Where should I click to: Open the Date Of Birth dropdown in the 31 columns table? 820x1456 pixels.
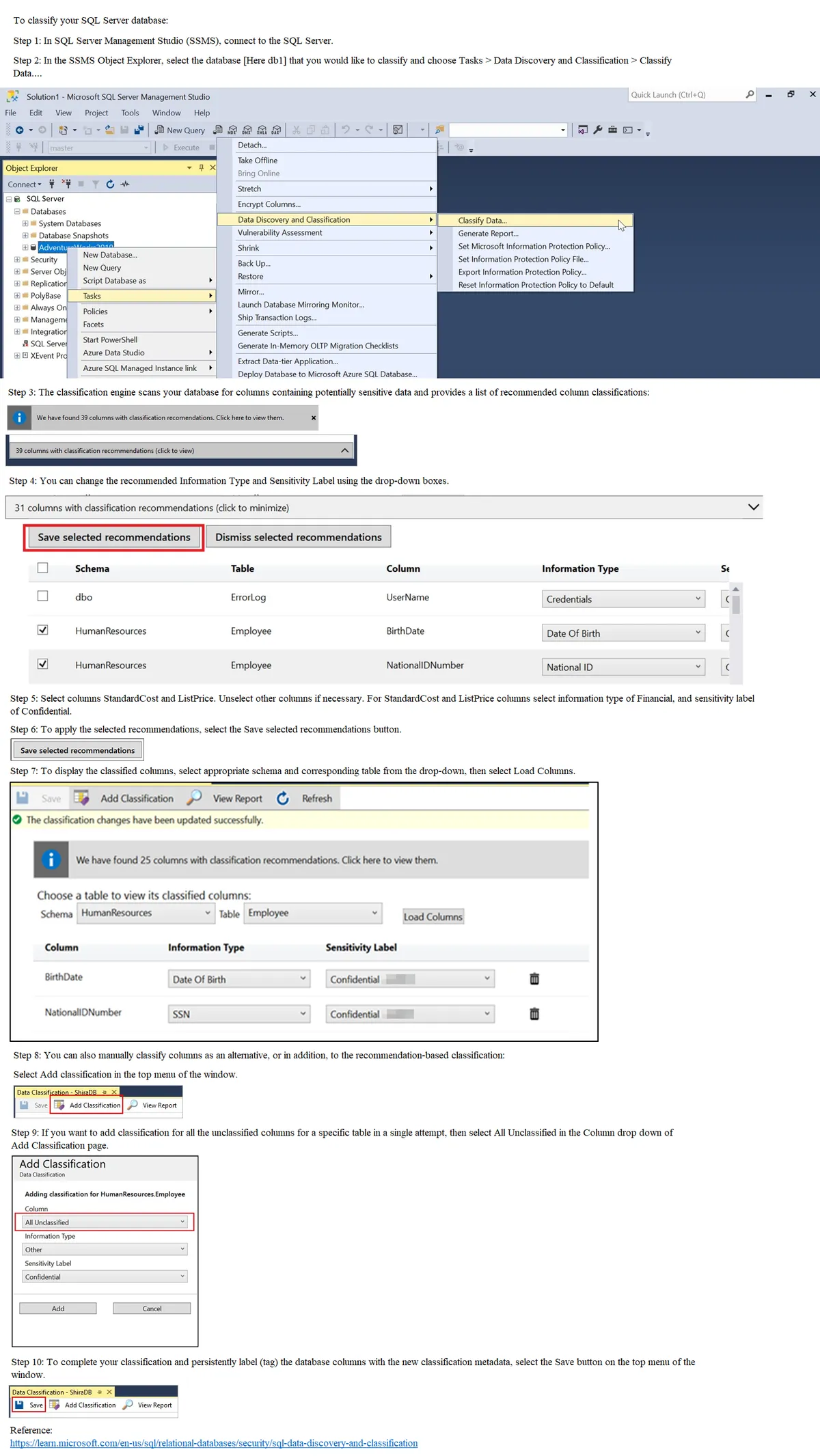(623, 633)
